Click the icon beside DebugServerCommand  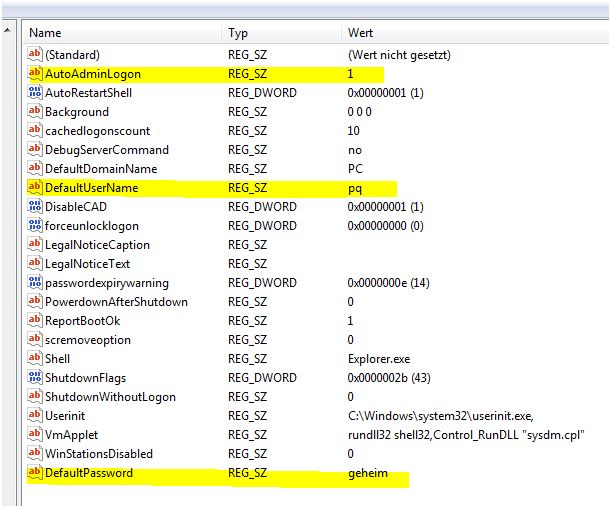(34, 149)
